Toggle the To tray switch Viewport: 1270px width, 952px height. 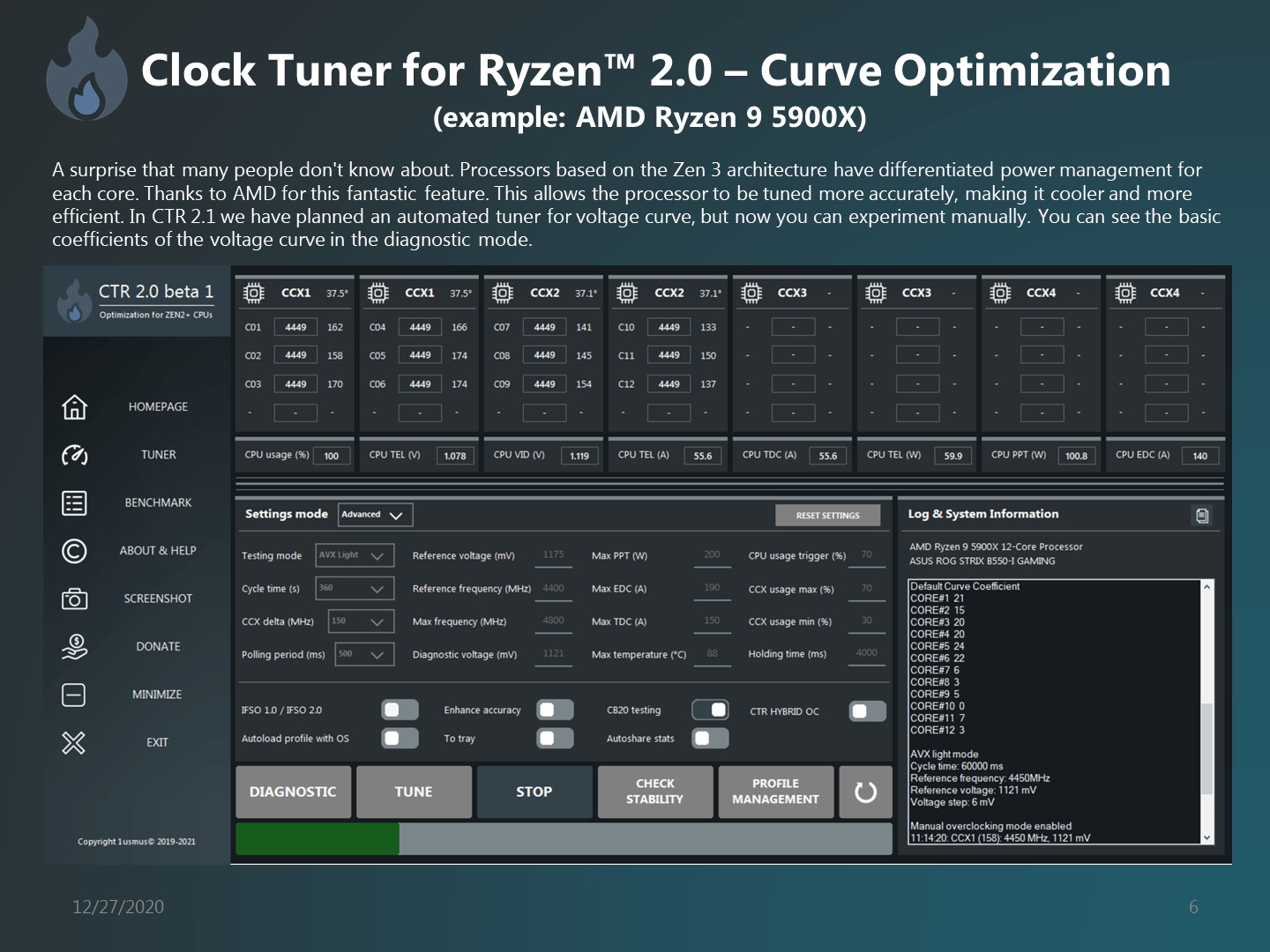tap(555, 738)
